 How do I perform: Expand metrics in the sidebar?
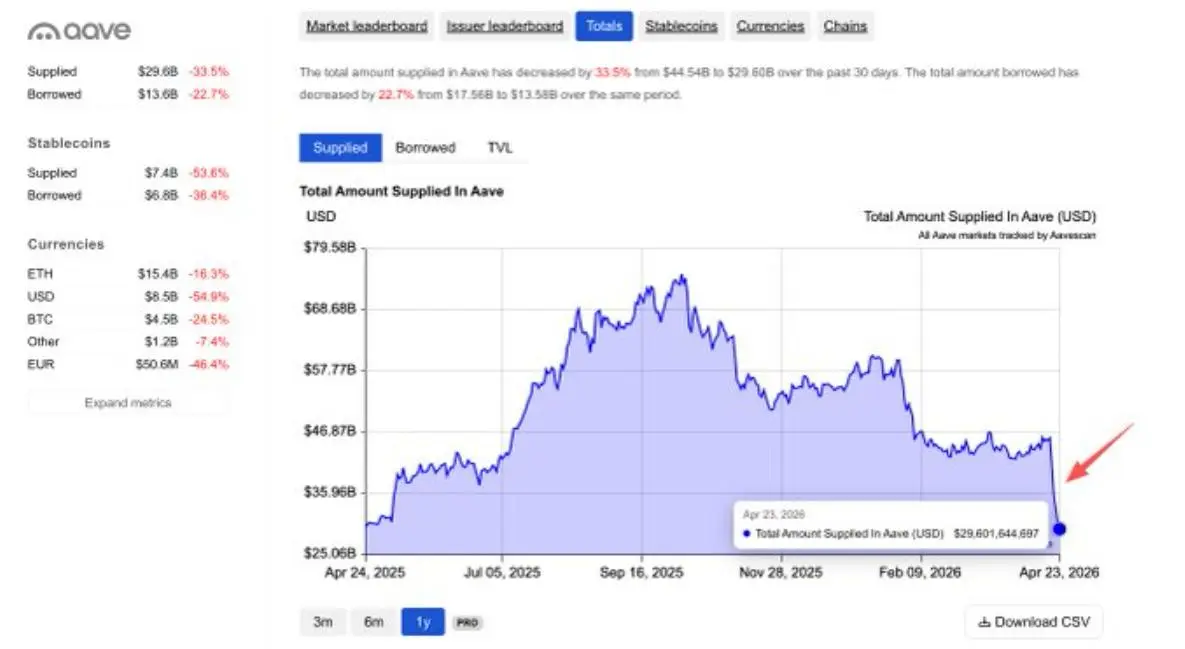128,403
